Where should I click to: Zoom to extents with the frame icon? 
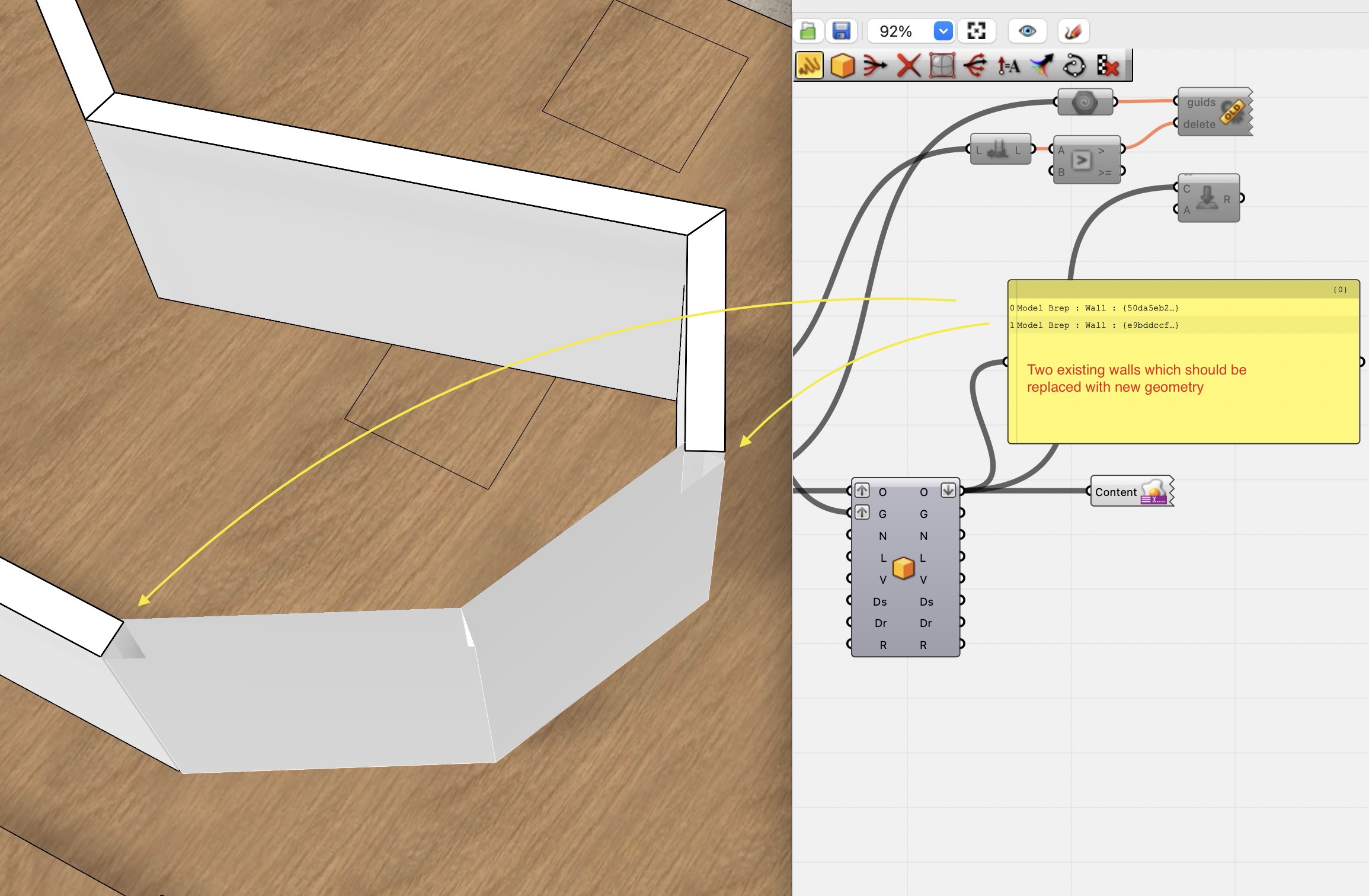[x=976, y=31]
